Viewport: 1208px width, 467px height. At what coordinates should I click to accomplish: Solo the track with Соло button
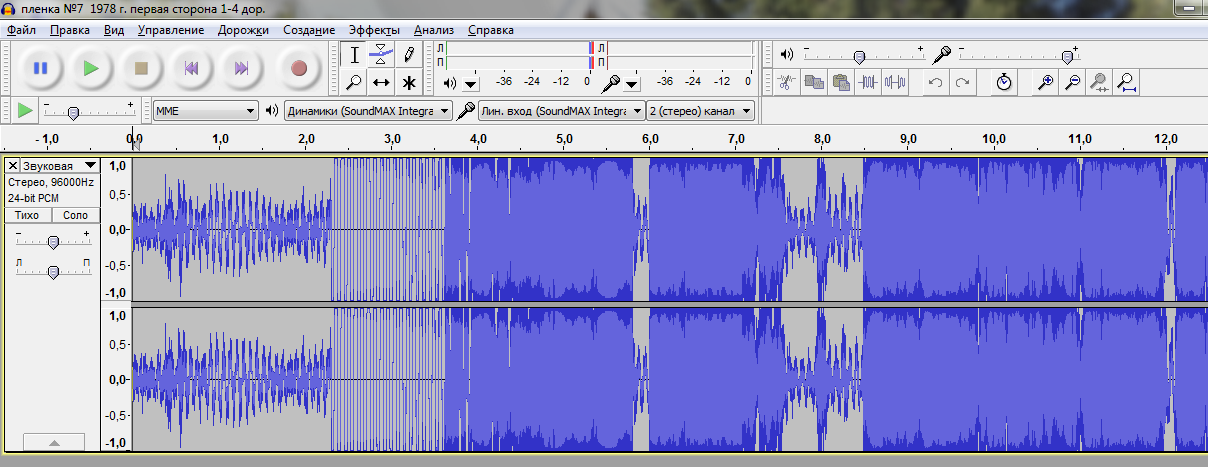[x=76, y=215]
